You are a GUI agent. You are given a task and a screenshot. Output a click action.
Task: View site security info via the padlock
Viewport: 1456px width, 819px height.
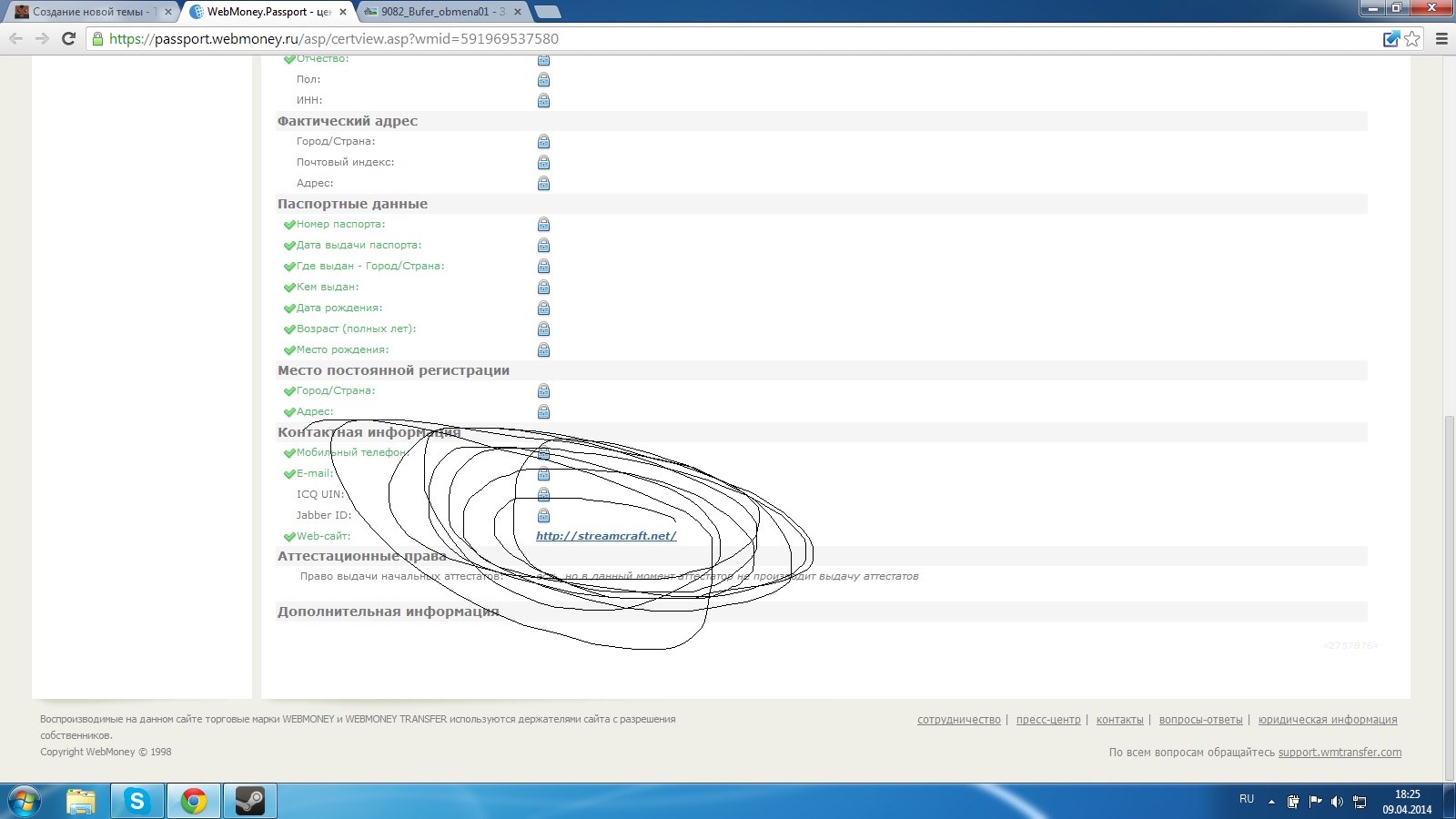(97, 38)
